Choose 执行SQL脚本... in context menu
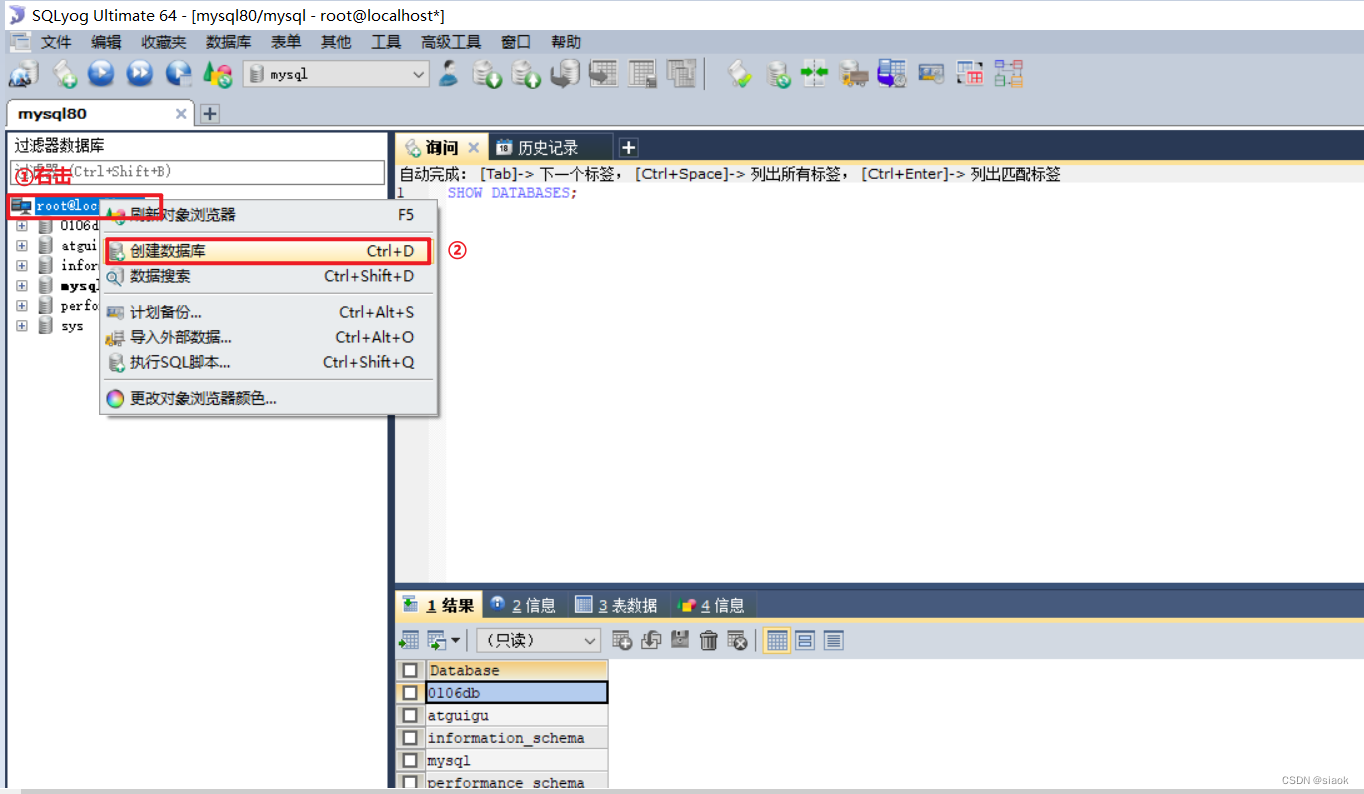The image size is (1364, 794). point(268,362)
